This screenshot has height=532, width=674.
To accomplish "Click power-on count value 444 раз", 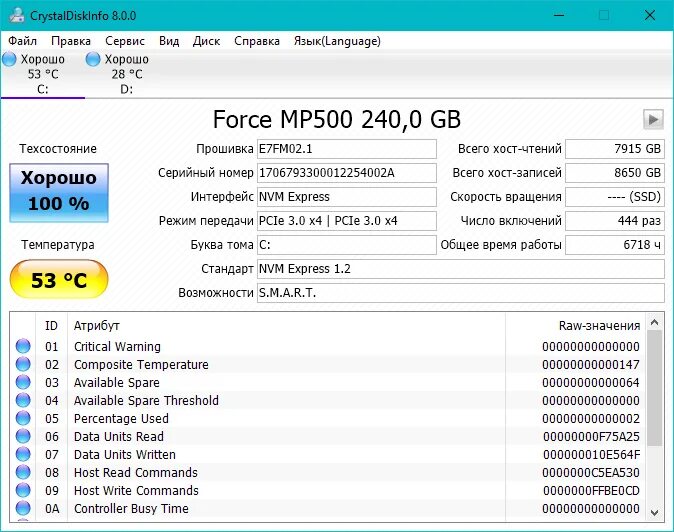I will (615, 221).
